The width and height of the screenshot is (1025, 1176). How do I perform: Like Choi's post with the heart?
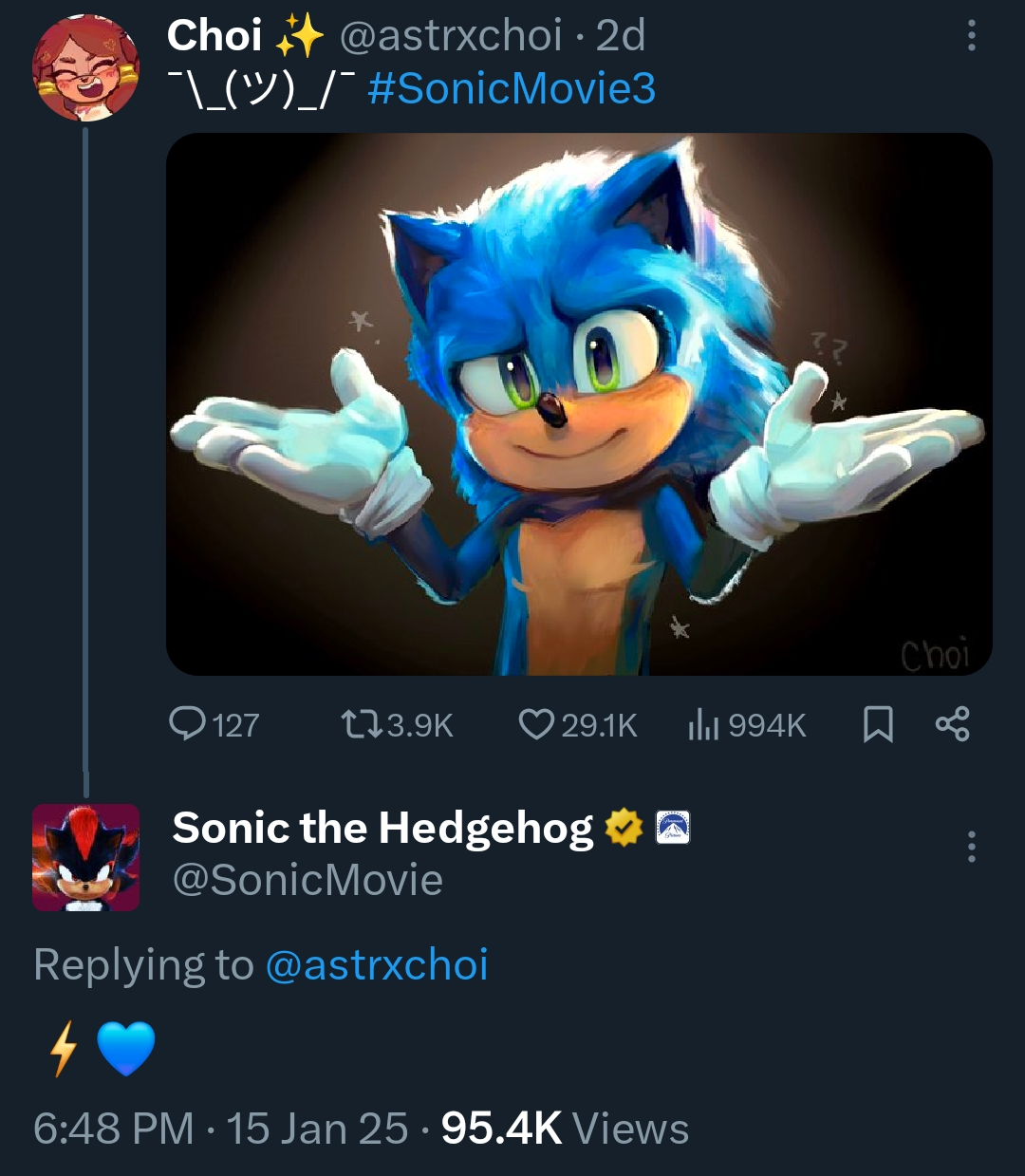(536, 725)
